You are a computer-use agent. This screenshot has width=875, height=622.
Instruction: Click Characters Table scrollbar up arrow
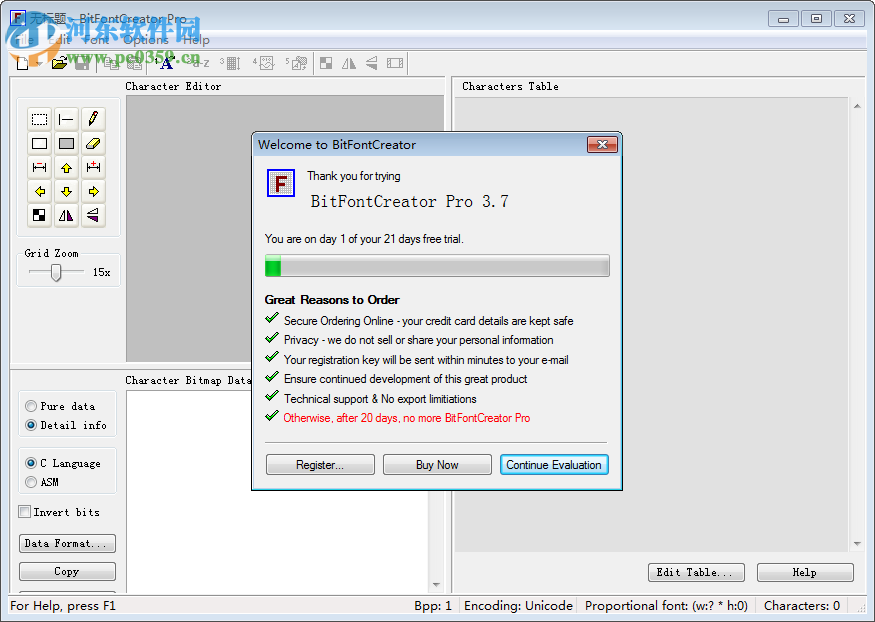click(x=857, y=106)
